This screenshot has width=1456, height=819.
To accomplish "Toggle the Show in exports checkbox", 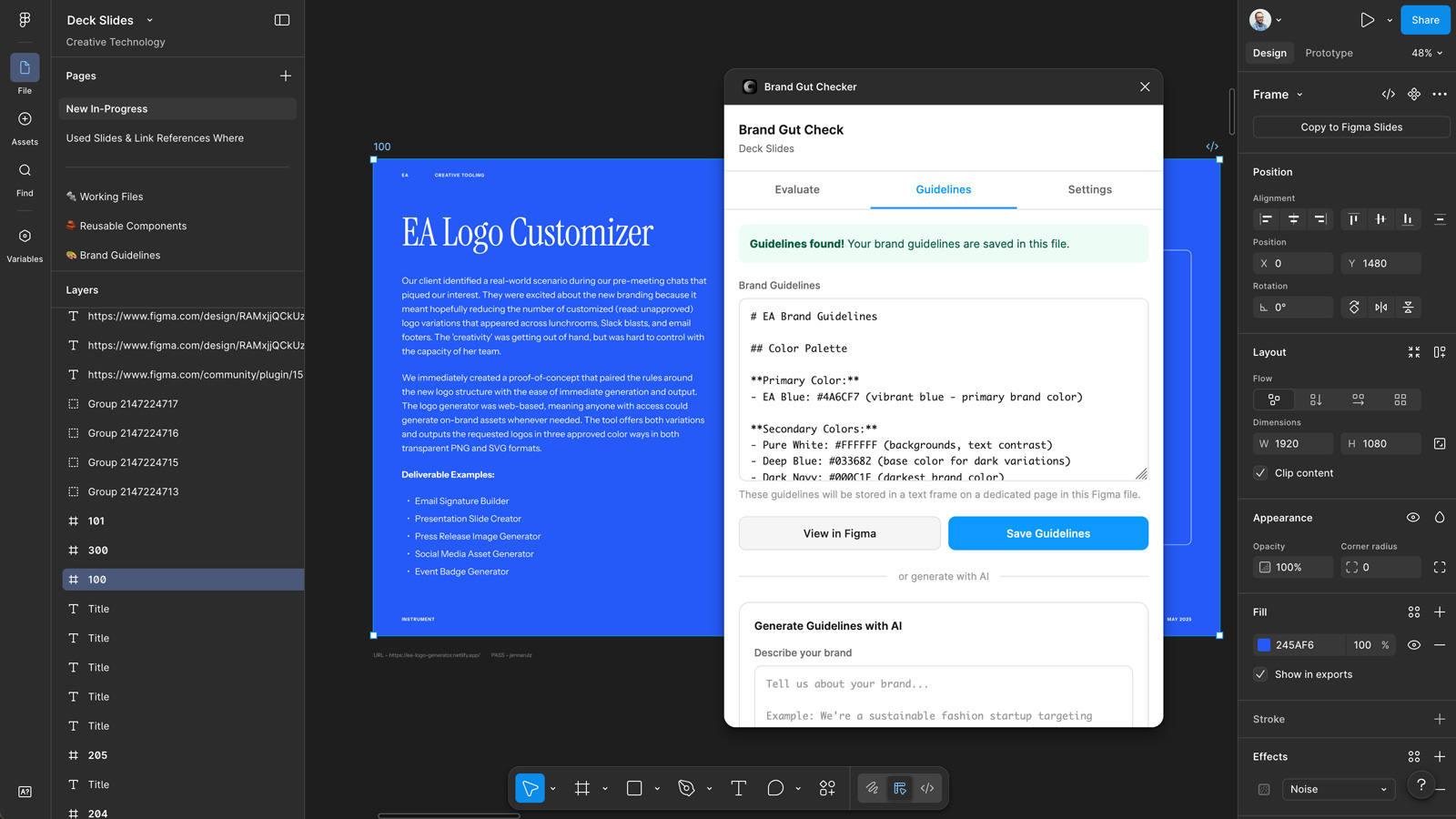I will (x=1260, y=674).
